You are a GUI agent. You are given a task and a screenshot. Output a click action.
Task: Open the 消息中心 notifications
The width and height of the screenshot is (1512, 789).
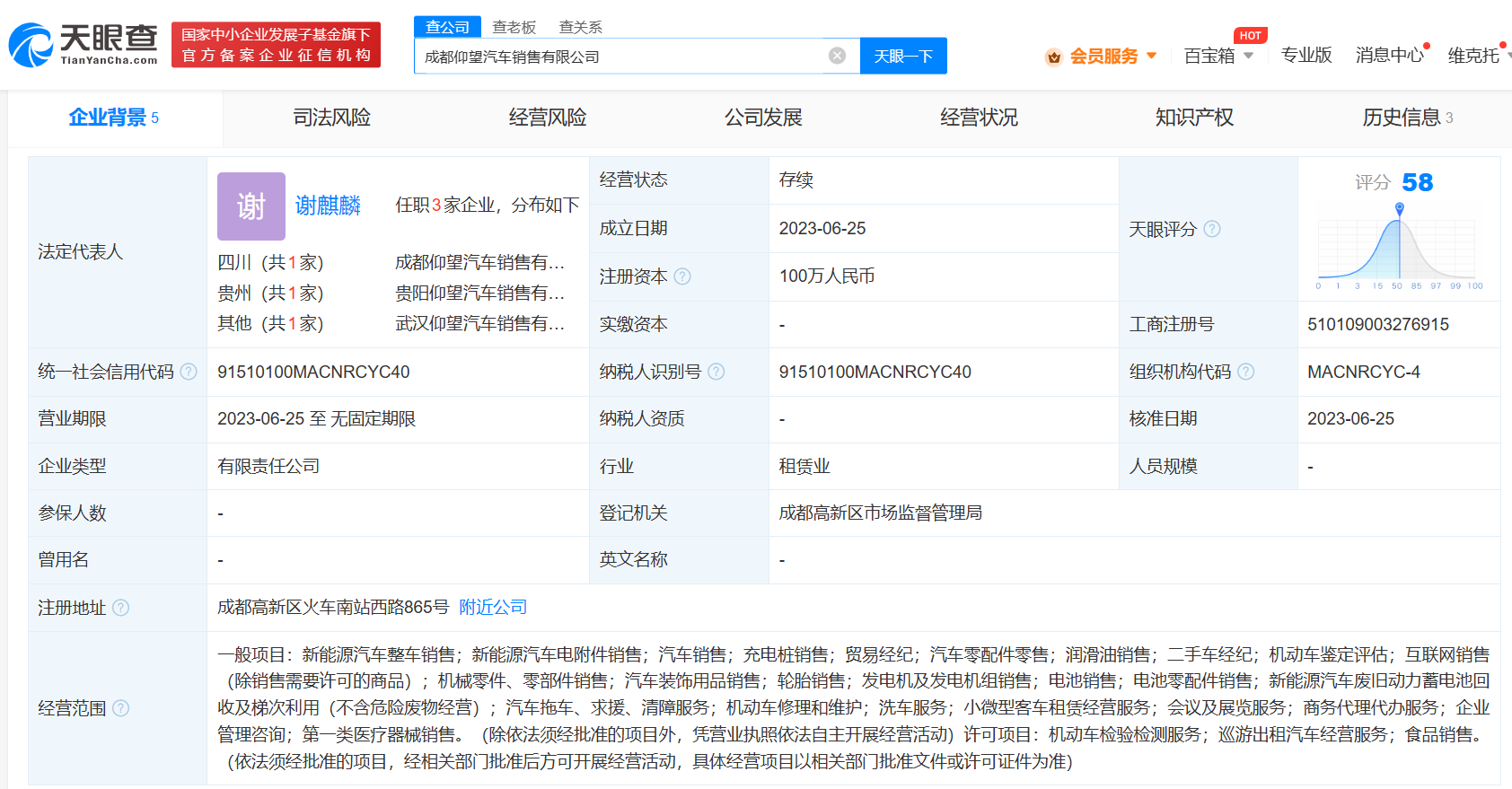1390,56
